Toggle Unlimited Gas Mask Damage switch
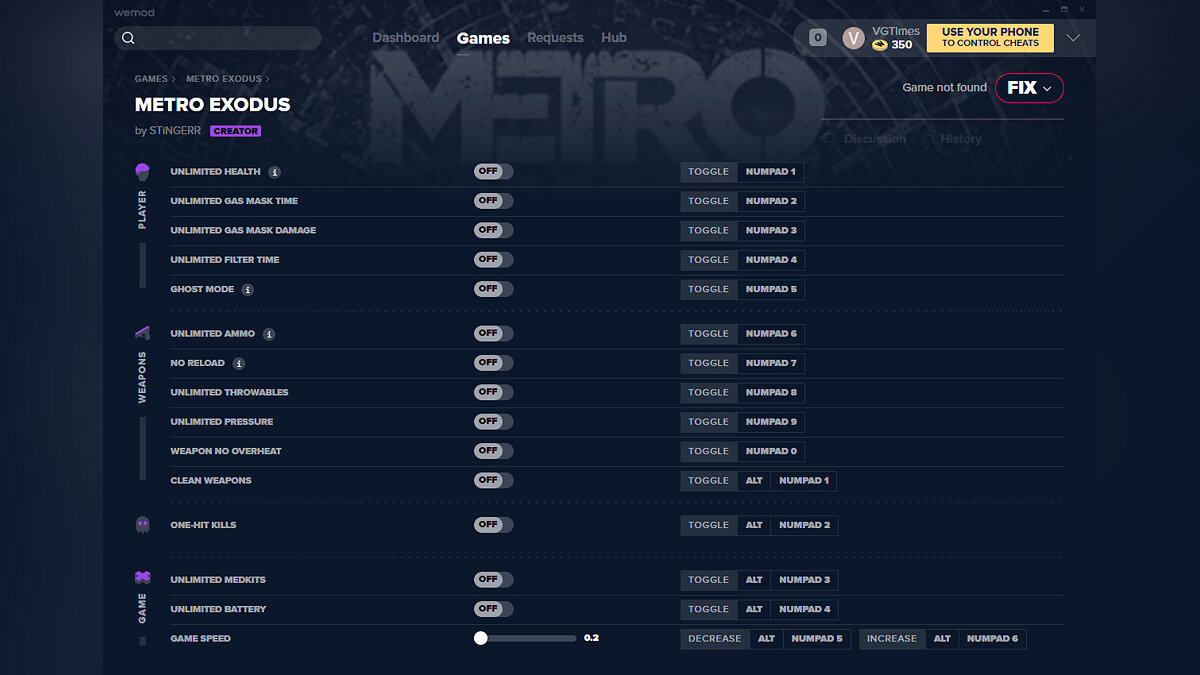 tap(494, 230)
